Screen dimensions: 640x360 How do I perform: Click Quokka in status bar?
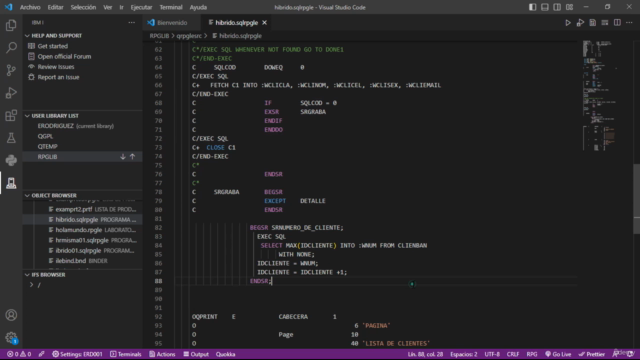pos(225,354)
